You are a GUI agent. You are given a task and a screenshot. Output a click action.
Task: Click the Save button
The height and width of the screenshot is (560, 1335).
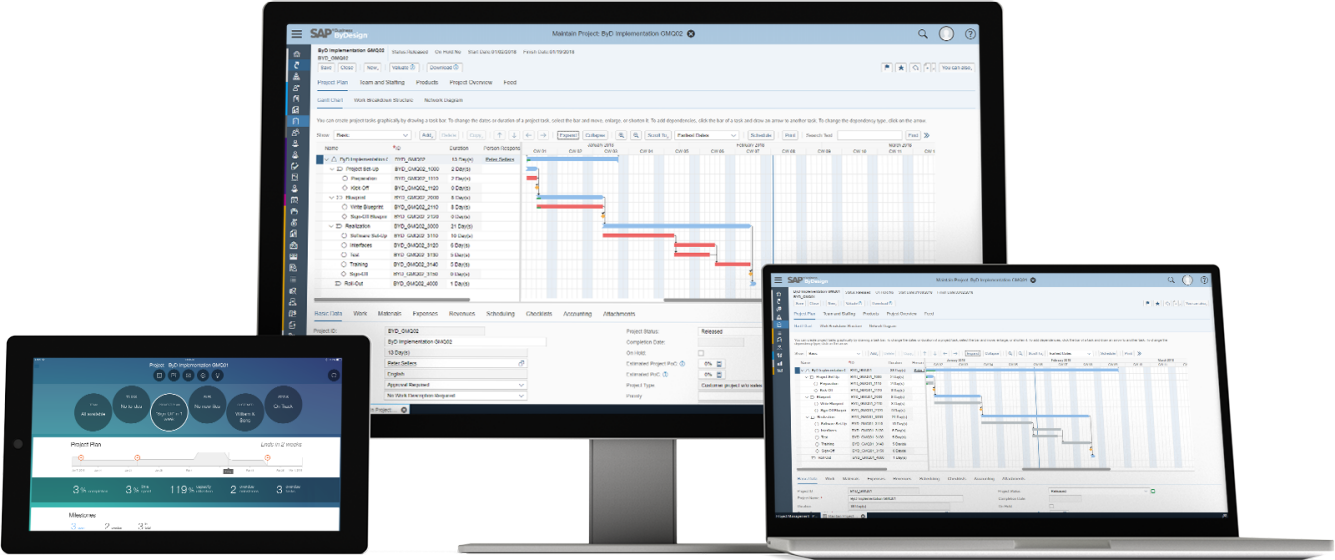325,67
